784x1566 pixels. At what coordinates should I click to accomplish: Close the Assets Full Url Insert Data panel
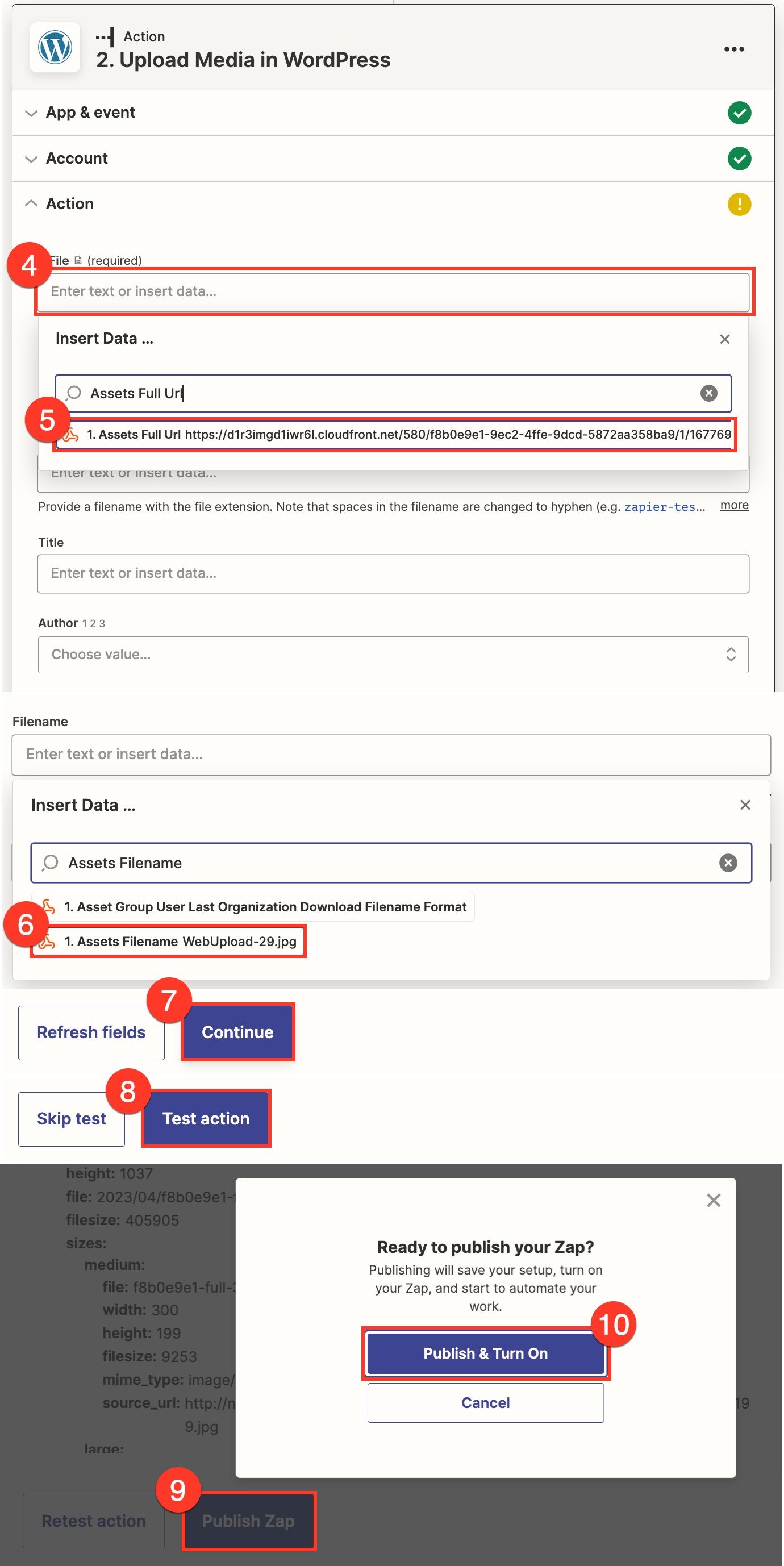724,339
